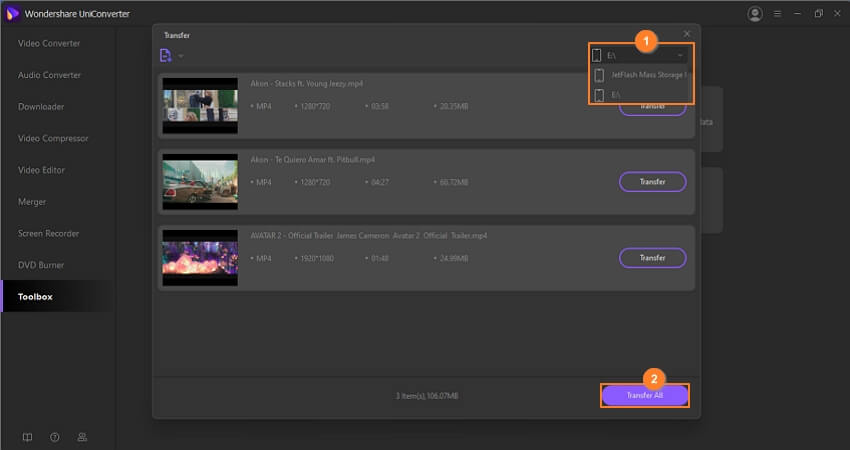Open the user guide book icon
The height and width of the screenshot is (450, 850).
click(x=27, y=437)
